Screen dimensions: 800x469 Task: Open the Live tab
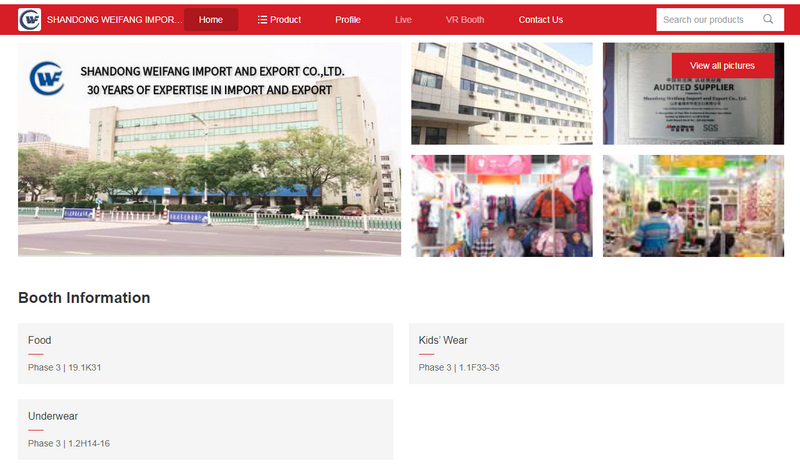(403, 19)
